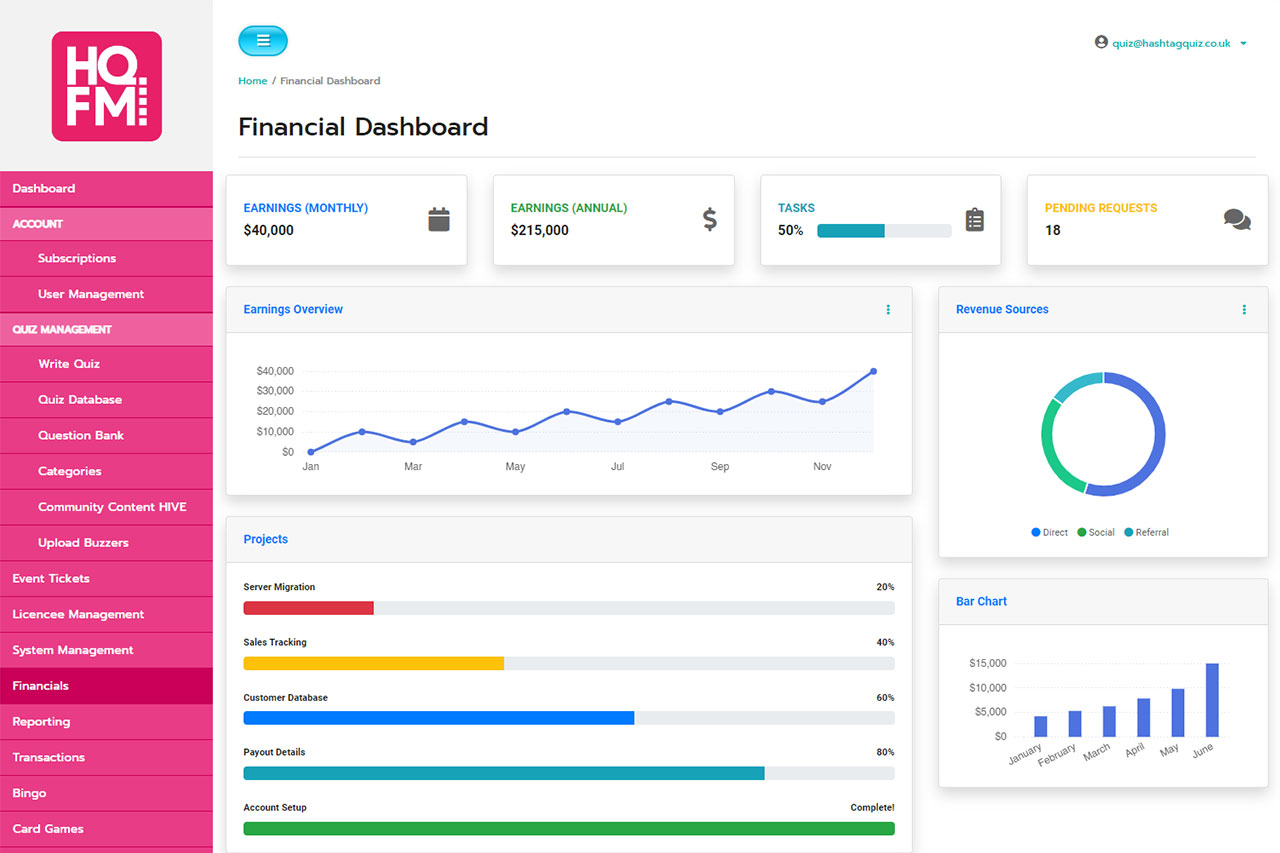
Task: Click the December data point on earnings chart
Action: coord(873,371)
